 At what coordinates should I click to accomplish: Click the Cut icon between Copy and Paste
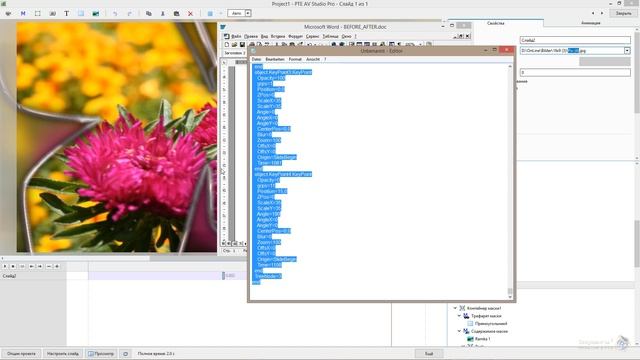coord(162,13)
